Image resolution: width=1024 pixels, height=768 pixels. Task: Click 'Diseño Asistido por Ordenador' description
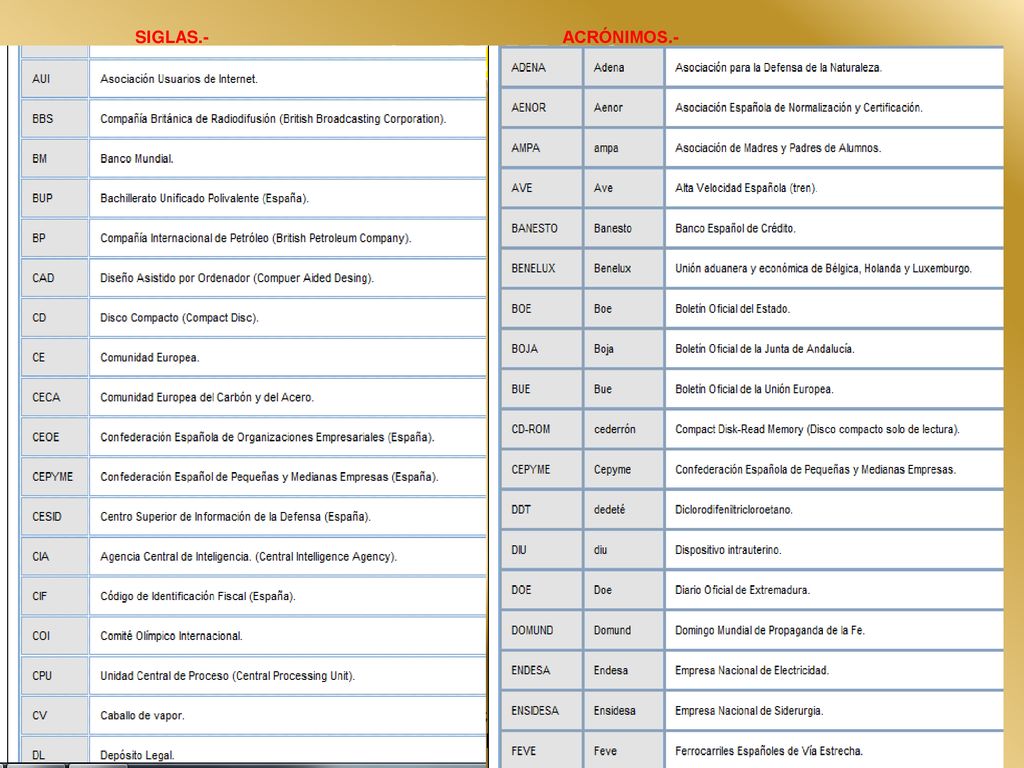pyautogui.click(x=237, y=278)
